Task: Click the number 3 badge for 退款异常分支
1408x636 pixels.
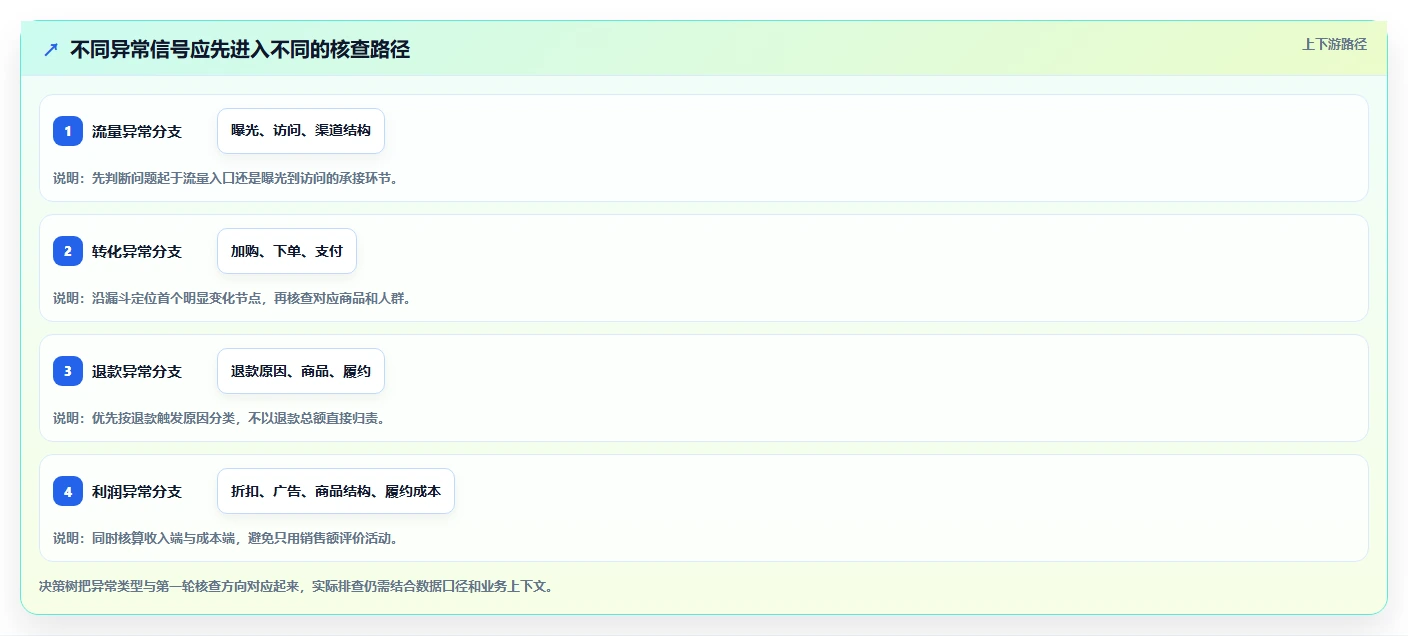Action: (68, 371)
